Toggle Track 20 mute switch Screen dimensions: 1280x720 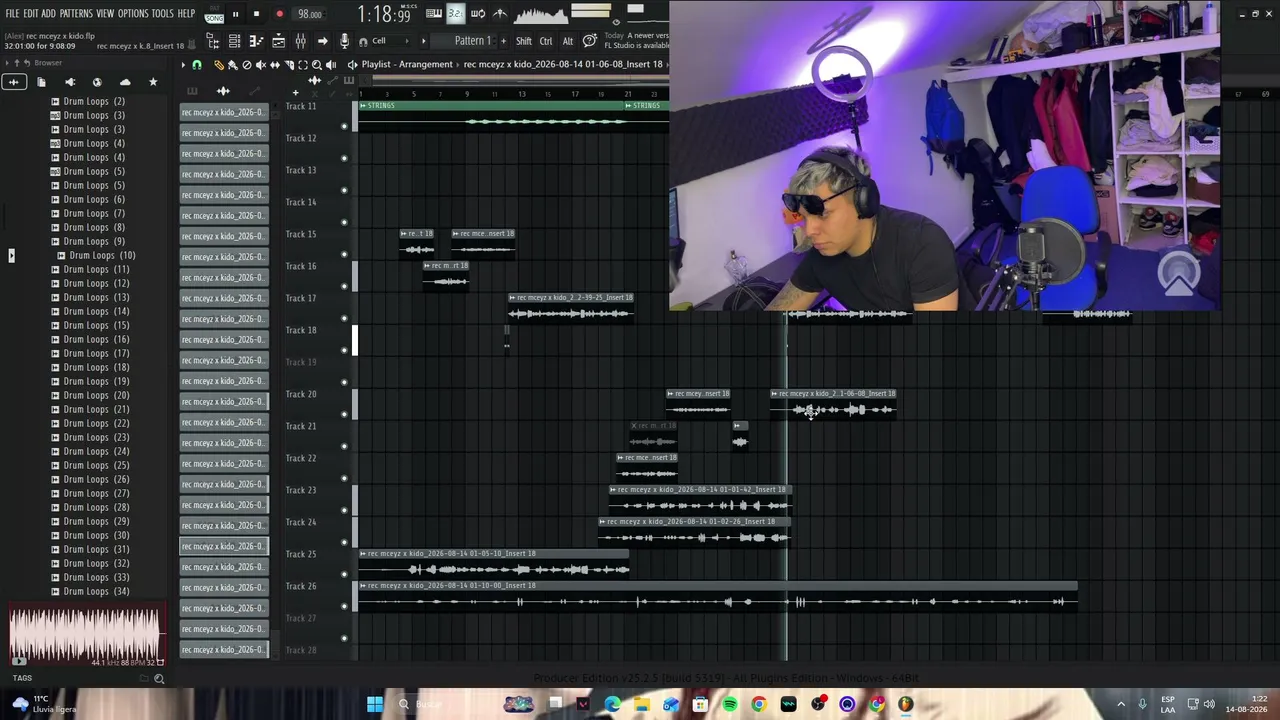(344, 414)
